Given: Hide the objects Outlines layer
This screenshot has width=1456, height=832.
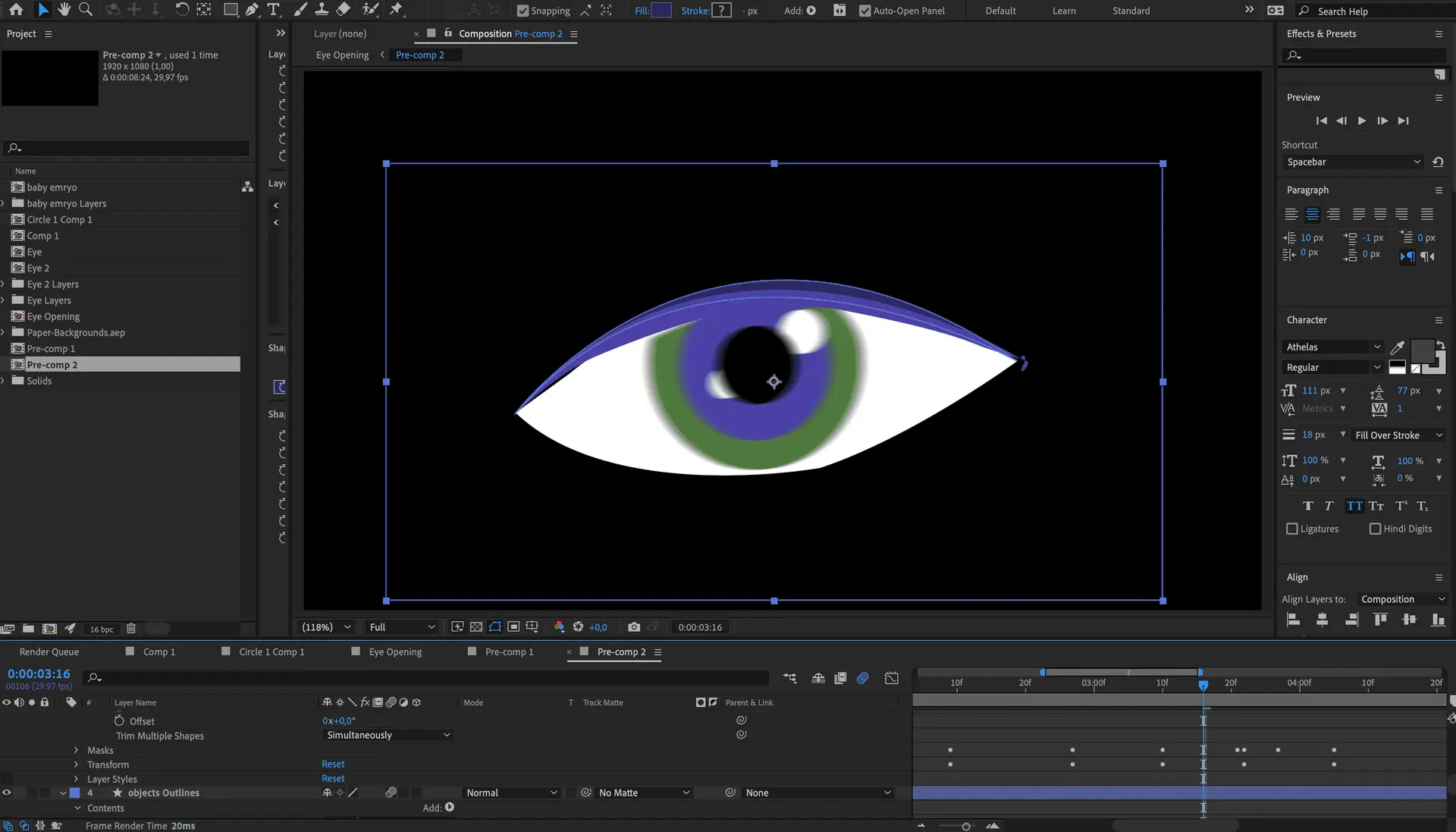Looking at the screenshot, I should click(7, 793).
